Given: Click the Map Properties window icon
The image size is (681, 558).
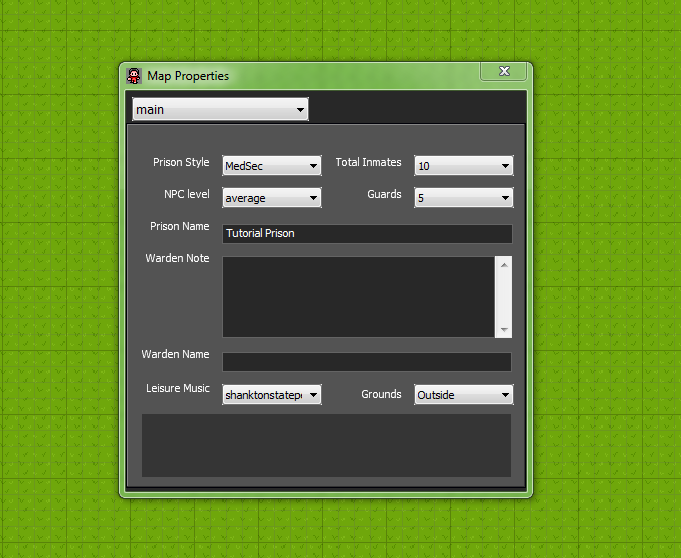Looking at the screenshot, I should 134,75.
